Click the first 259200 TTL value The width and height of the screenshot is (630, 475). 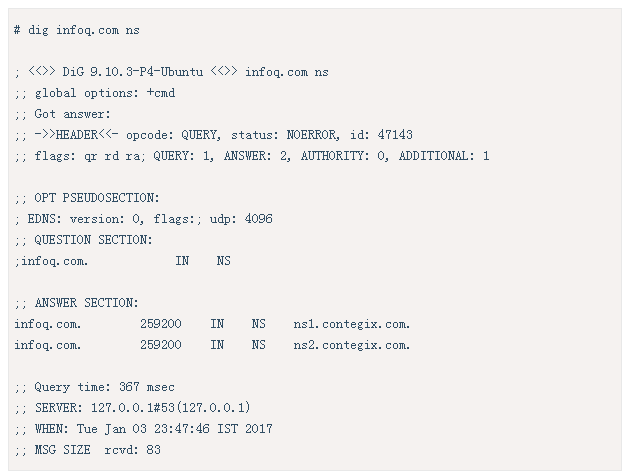[161, 324]
